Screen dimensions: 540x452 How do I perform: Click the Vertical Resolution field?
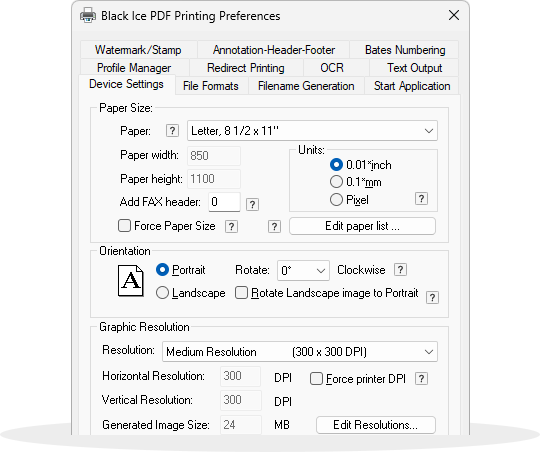point(240,400)
